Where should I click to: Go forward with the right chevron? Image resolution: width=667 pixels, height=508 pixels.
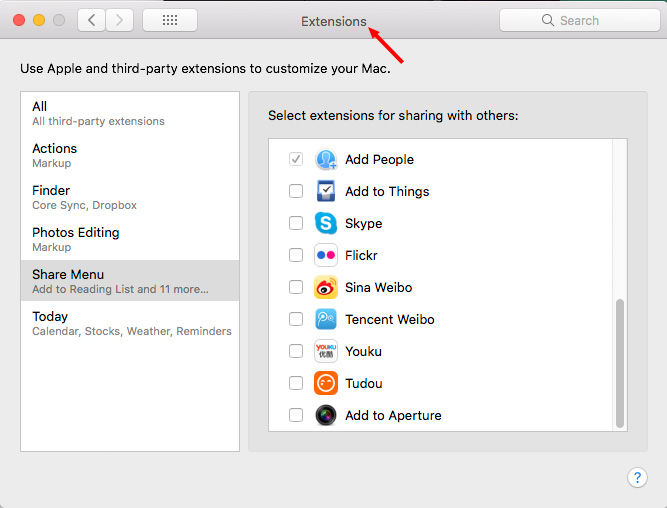point(120,20)
